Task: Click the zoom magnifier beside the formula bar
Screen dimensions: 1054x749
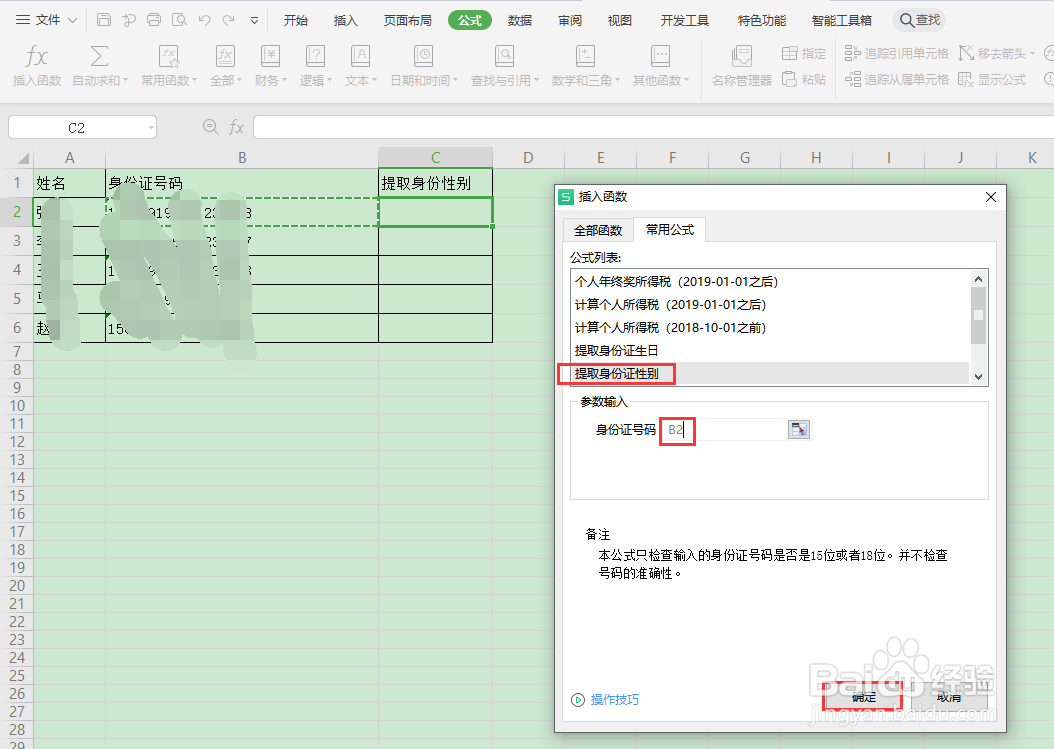Action: click(x=210, y=126)
